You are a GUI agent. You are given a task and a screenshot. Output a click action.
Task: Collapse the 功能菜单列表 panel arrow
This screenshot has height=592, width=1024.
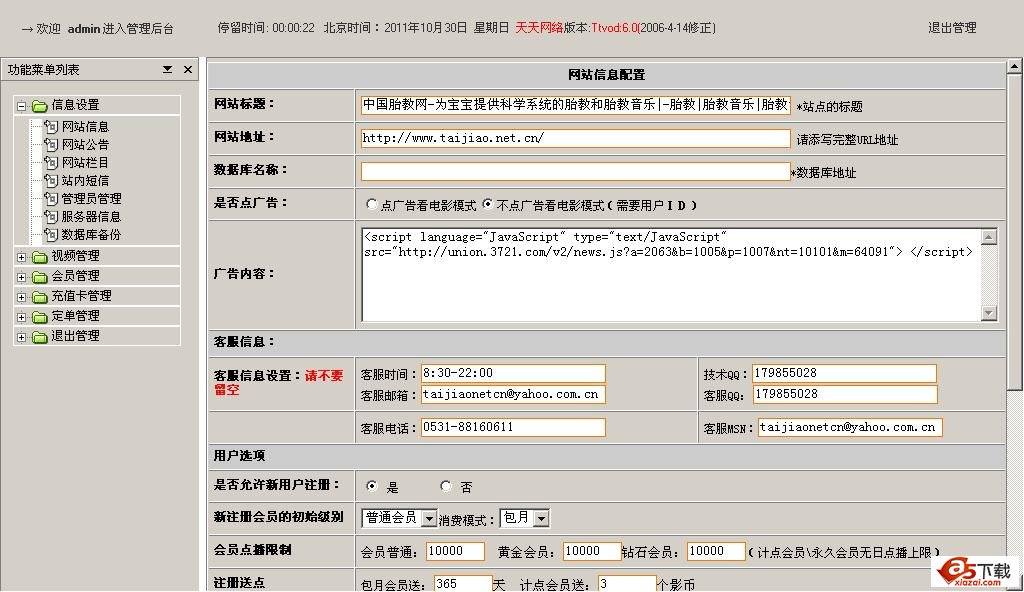coord(167,69)
